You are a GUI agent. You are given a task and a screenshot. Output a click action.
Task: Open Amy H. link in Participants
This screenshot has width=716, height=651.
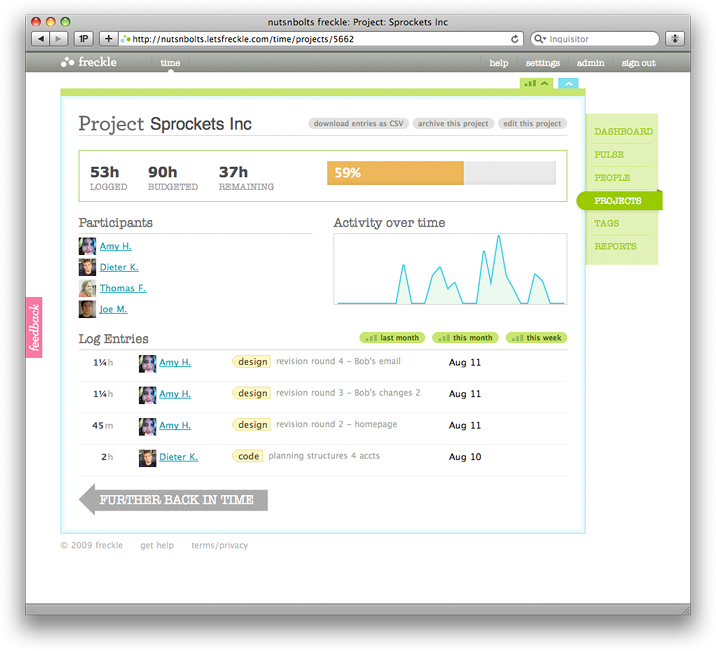coord(116,246)
